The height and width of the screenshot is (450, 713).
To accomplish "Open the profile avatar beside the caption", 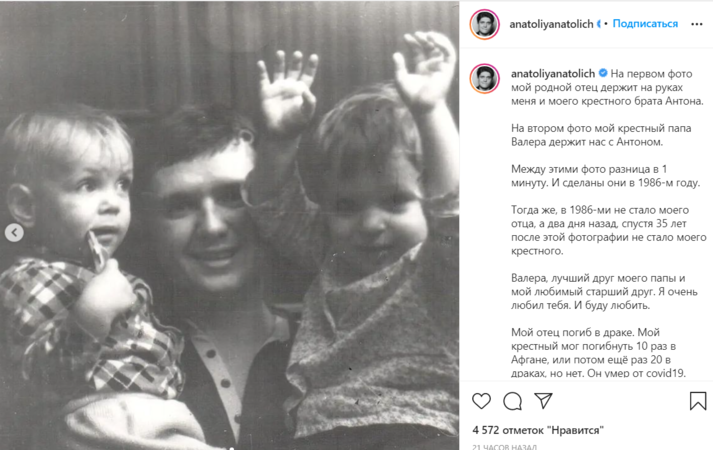I will point(484,79).
